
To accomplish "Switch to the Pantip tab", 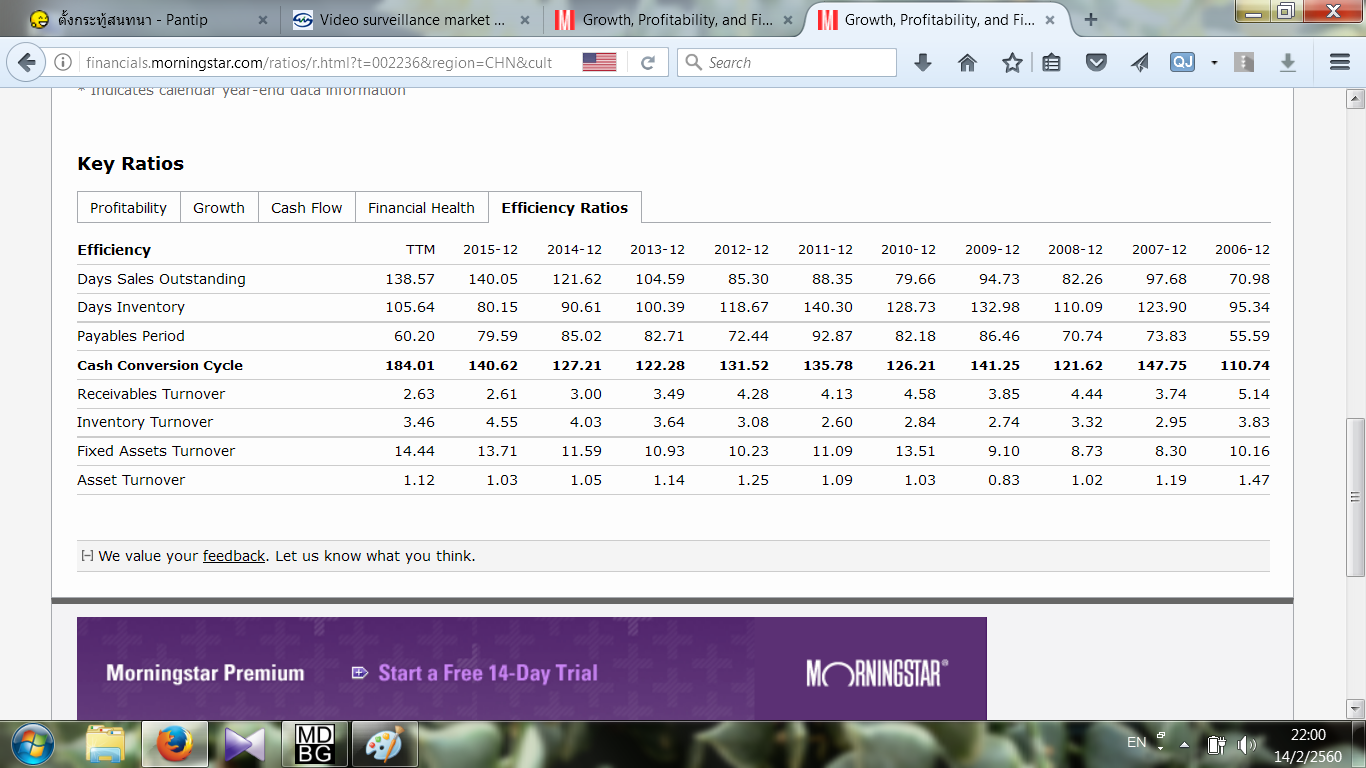I will pyautogui.click(x=146, y=20).
